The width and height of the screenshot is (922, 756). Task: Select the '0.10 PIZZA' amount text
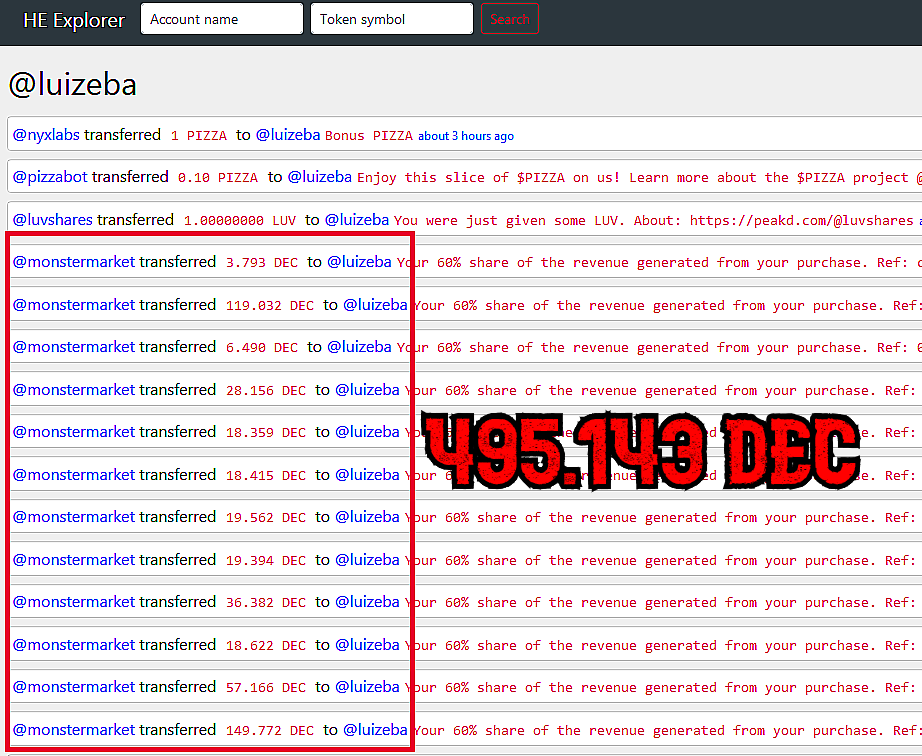point(218,178)
